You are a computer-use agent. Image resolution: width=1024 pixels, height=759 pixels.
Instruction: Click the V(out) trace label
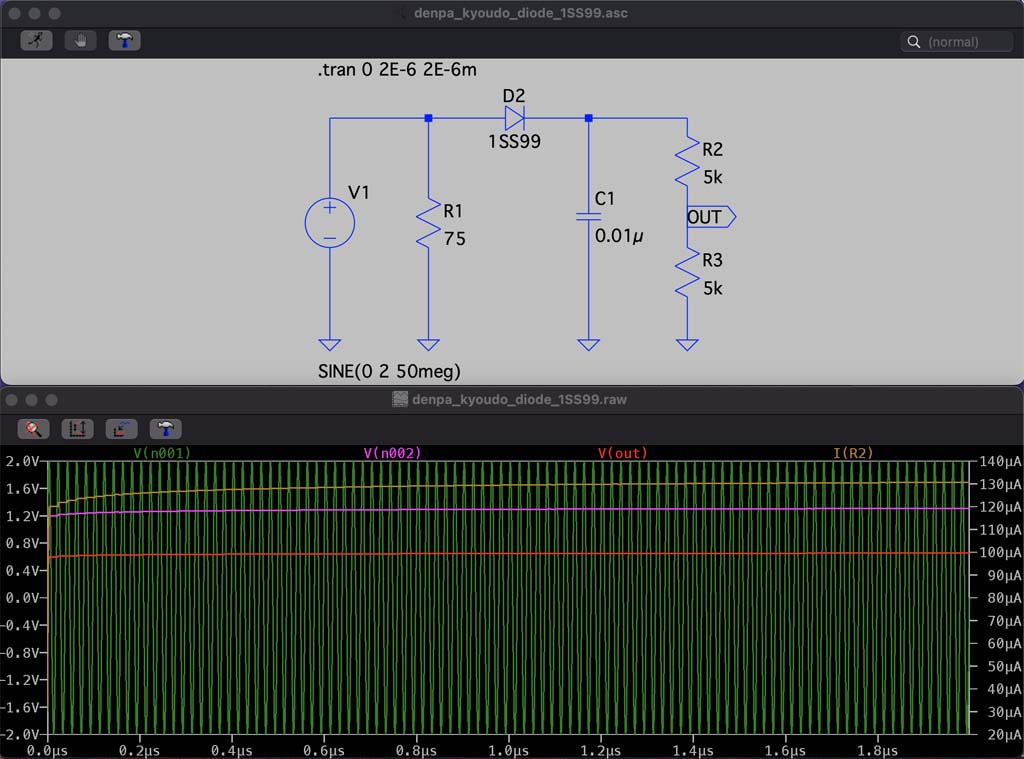pos(622,453)
